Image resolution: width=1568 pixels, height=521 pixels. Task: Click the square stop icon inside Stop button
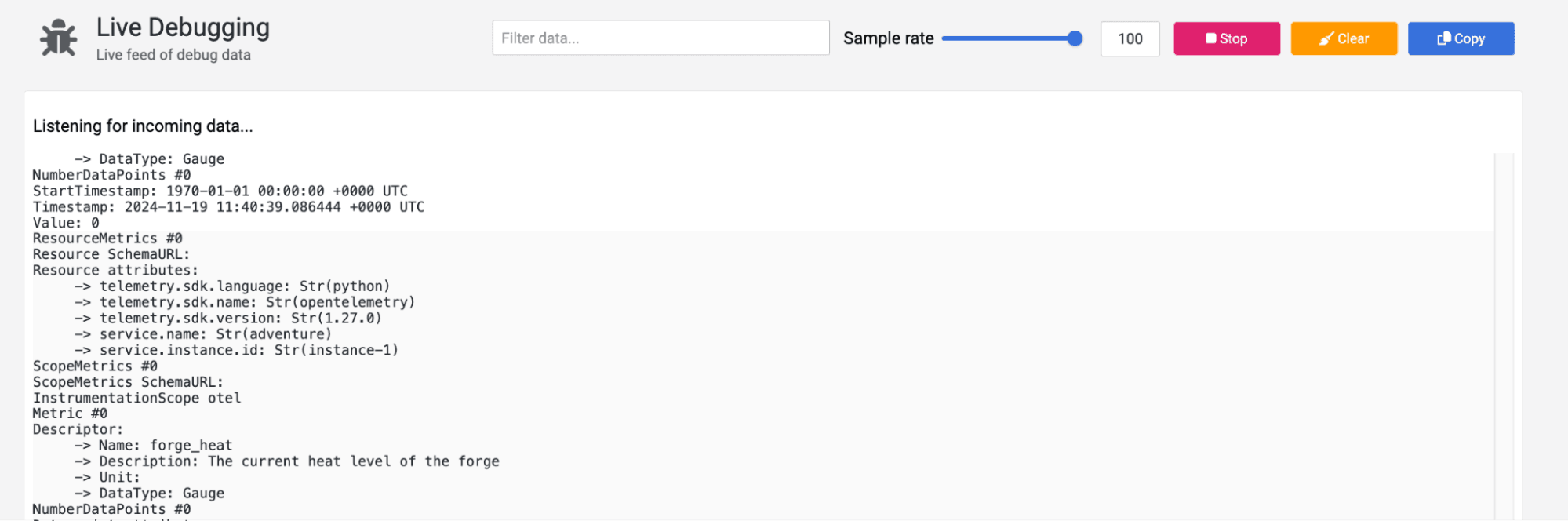coord(1209,38)
